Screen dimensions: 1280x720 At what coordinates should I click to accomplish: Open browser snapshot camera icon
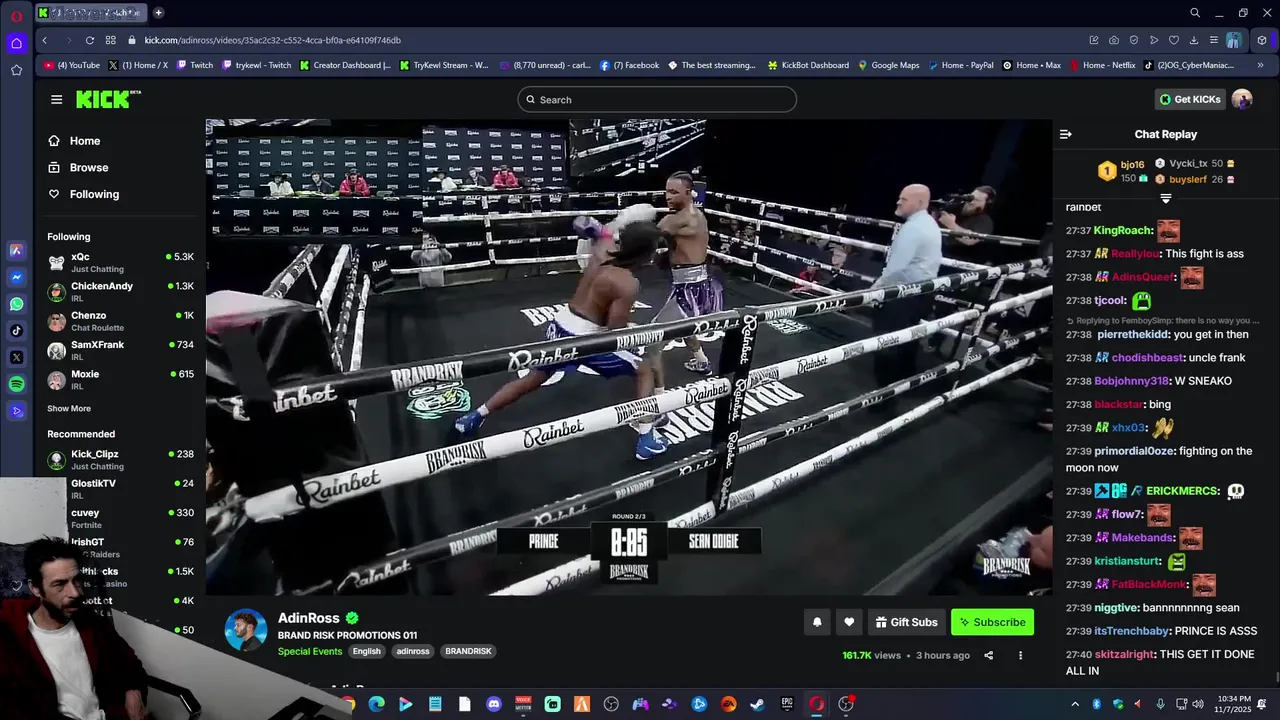(x=1114, y=40)
